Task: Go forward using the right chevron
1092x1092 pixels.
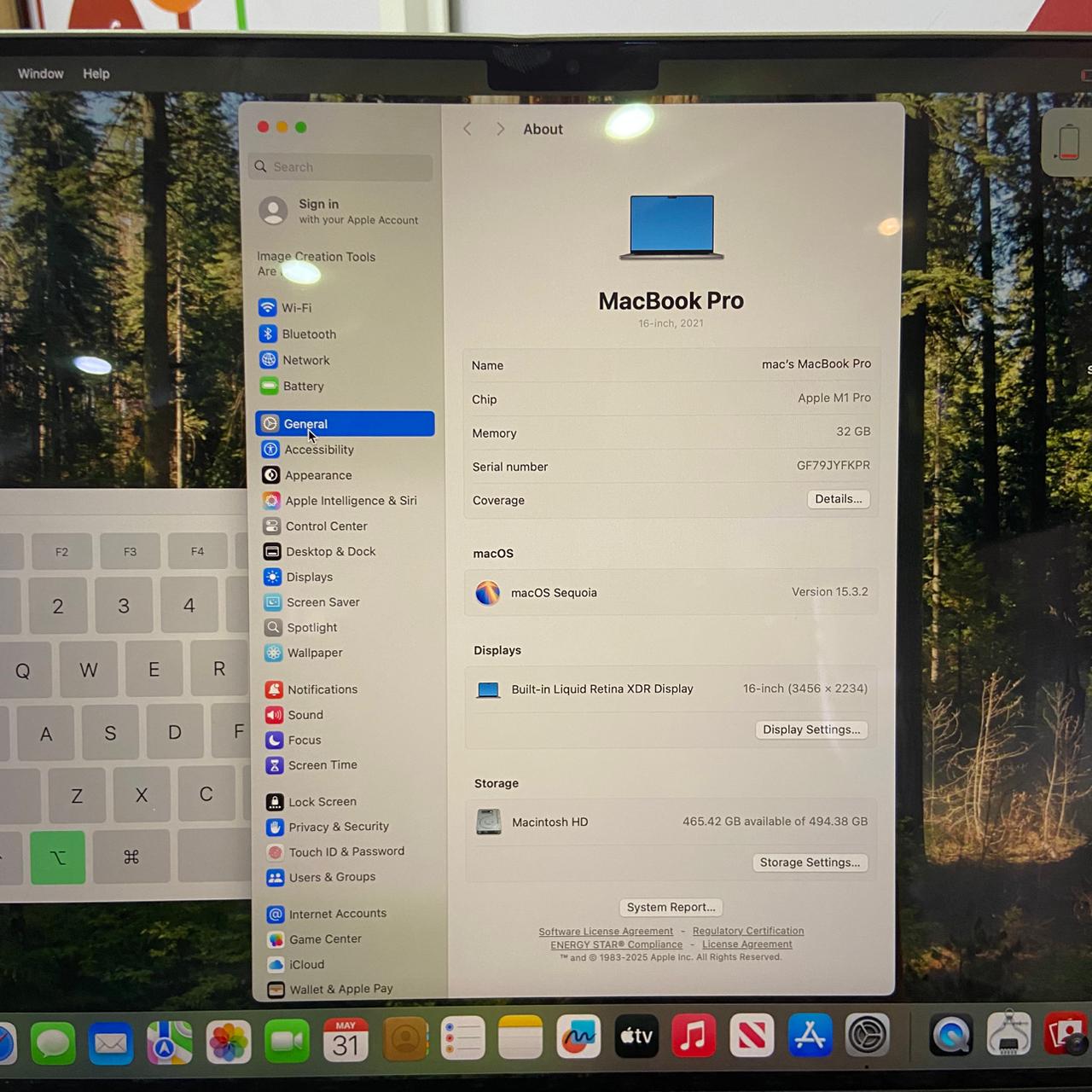Action: click(500, 129)
